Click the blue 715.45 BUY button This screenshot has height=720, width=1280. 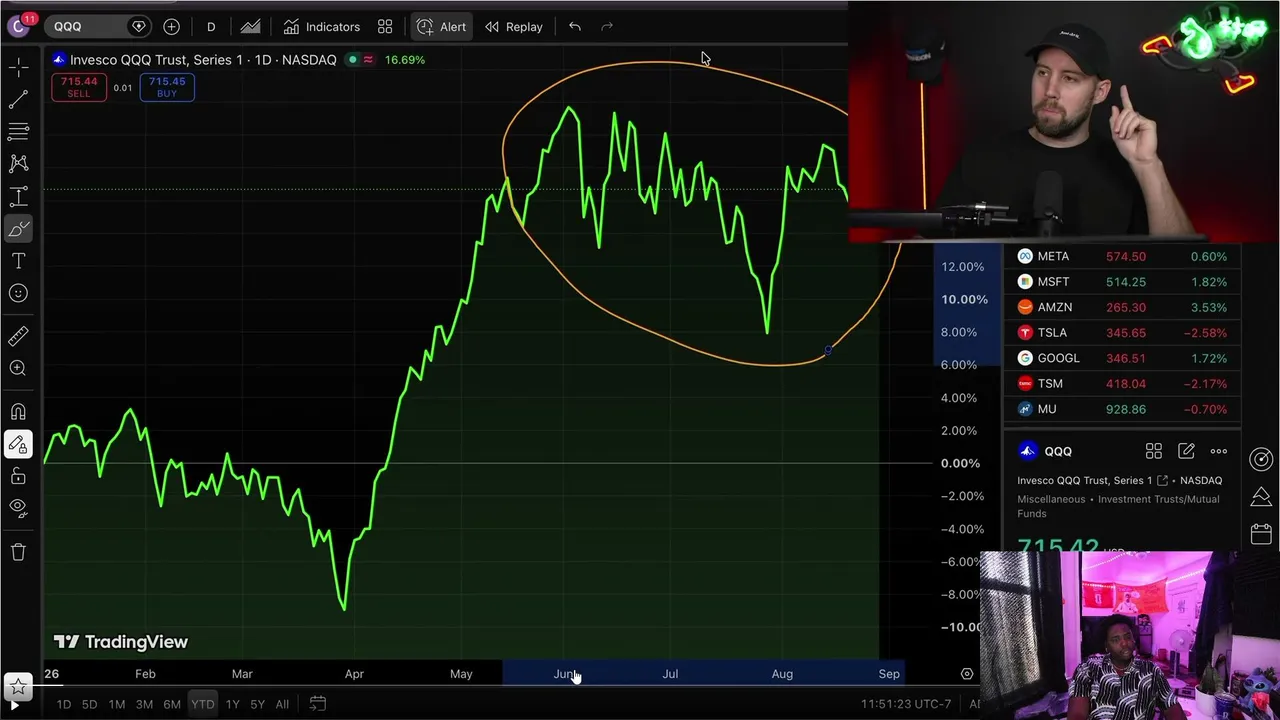(x=167, y=87)
